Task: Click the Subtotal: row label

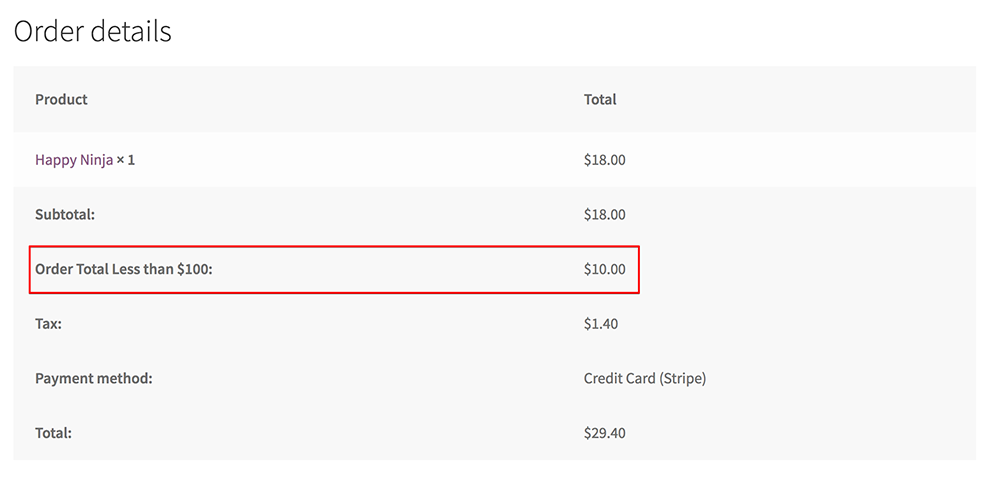Action: pyautogui.click(x=64, y=215)
